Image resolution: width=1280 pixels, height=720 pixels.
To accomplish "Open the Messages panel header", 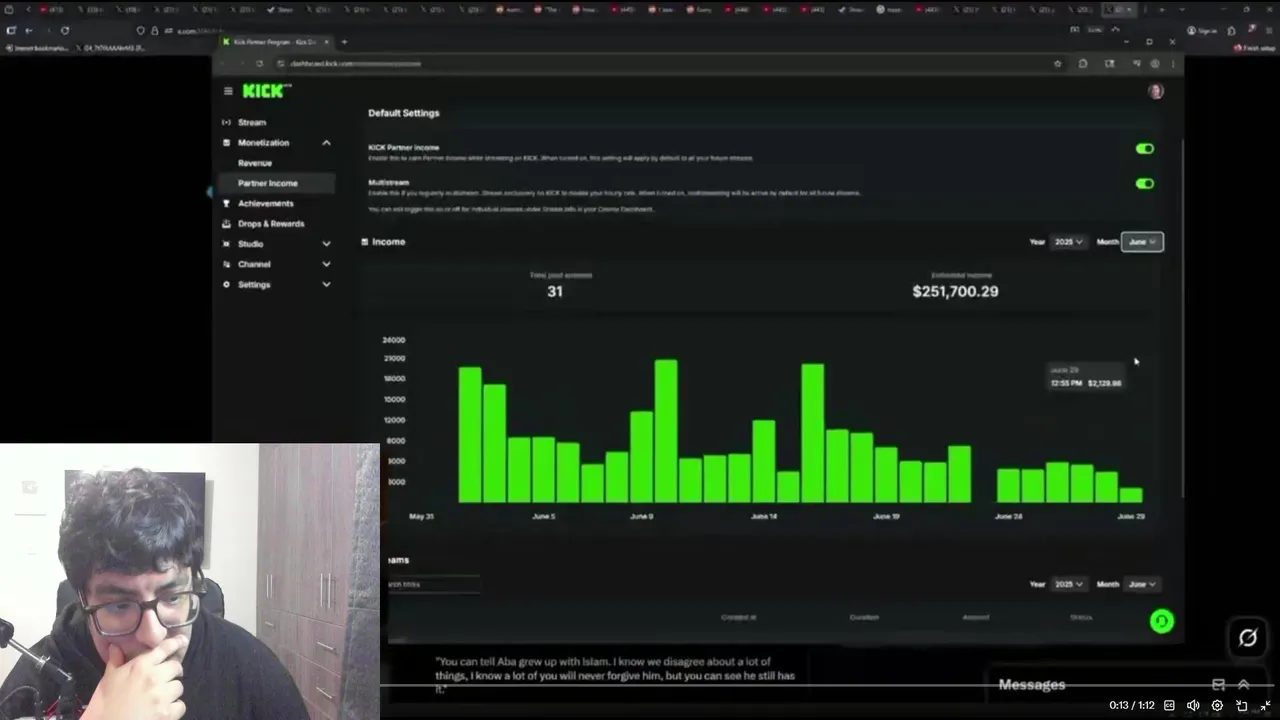I will pyautogui.click(x=1032, y=685).
